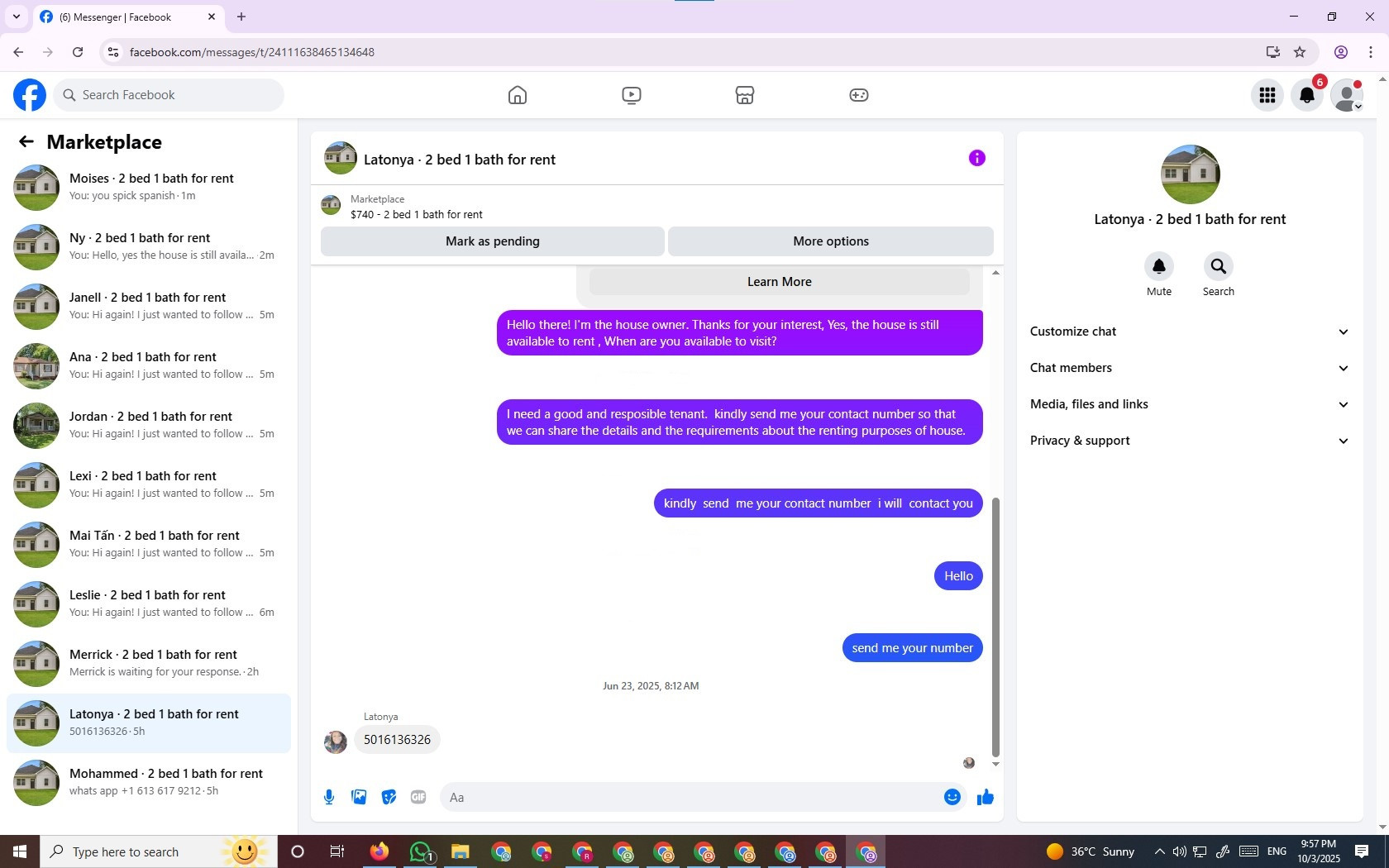Open the Merrick chat conversation

[149, 664]
